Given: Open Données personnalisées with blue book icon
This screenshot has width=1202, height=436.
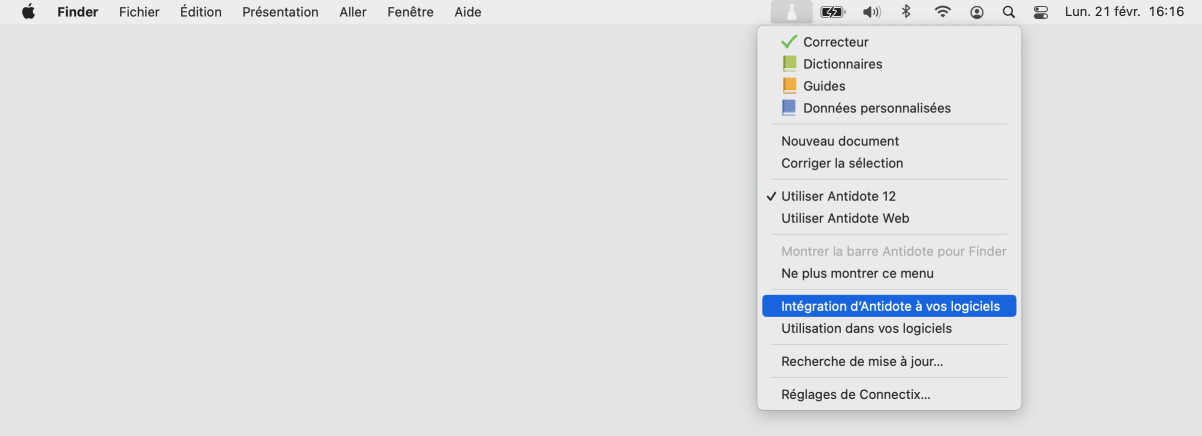Looking at the screenshot, I should tap(876, 108).
